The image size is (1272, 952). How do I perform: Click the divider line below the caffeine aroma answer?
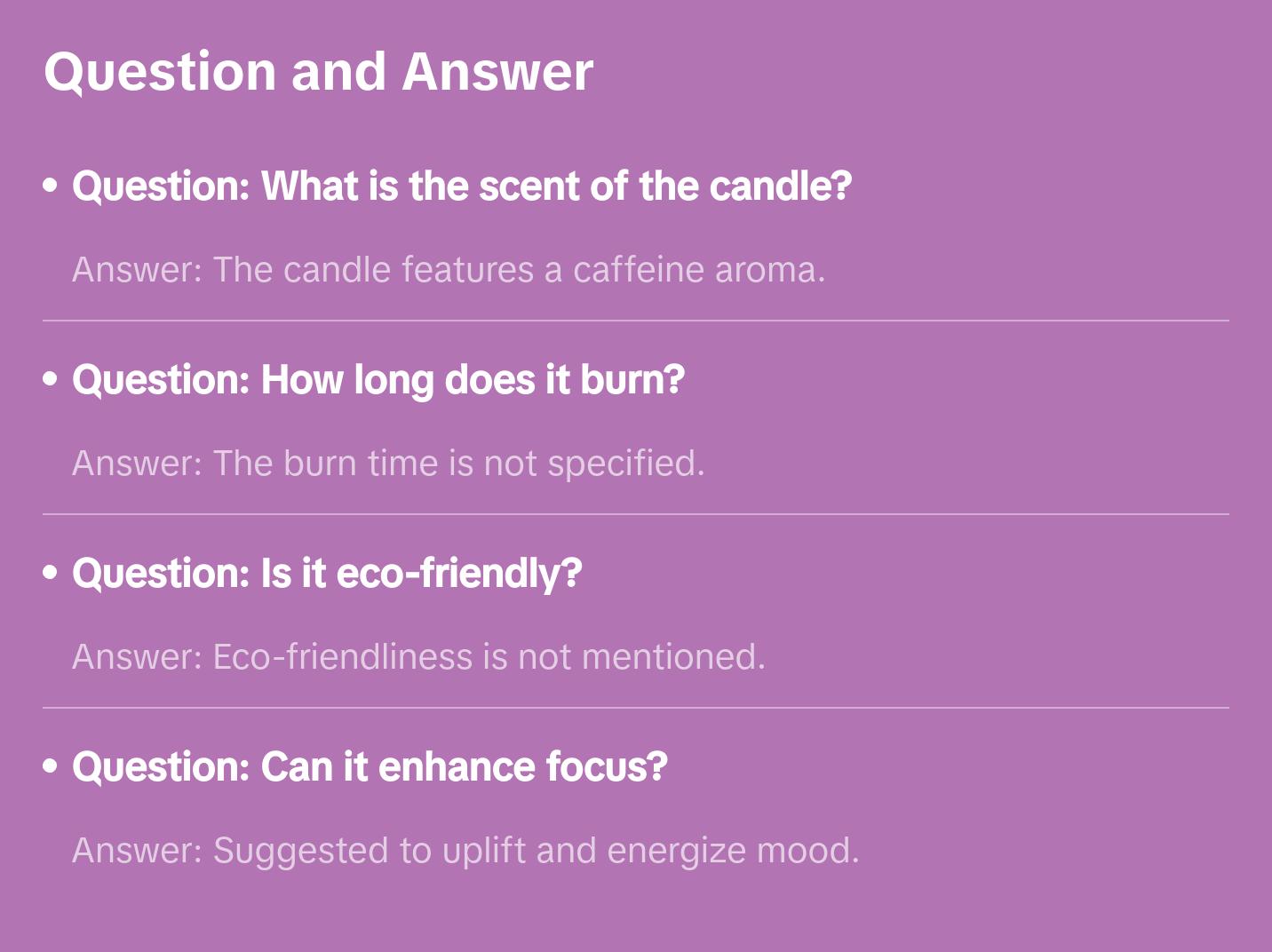[x=636, y=321]
